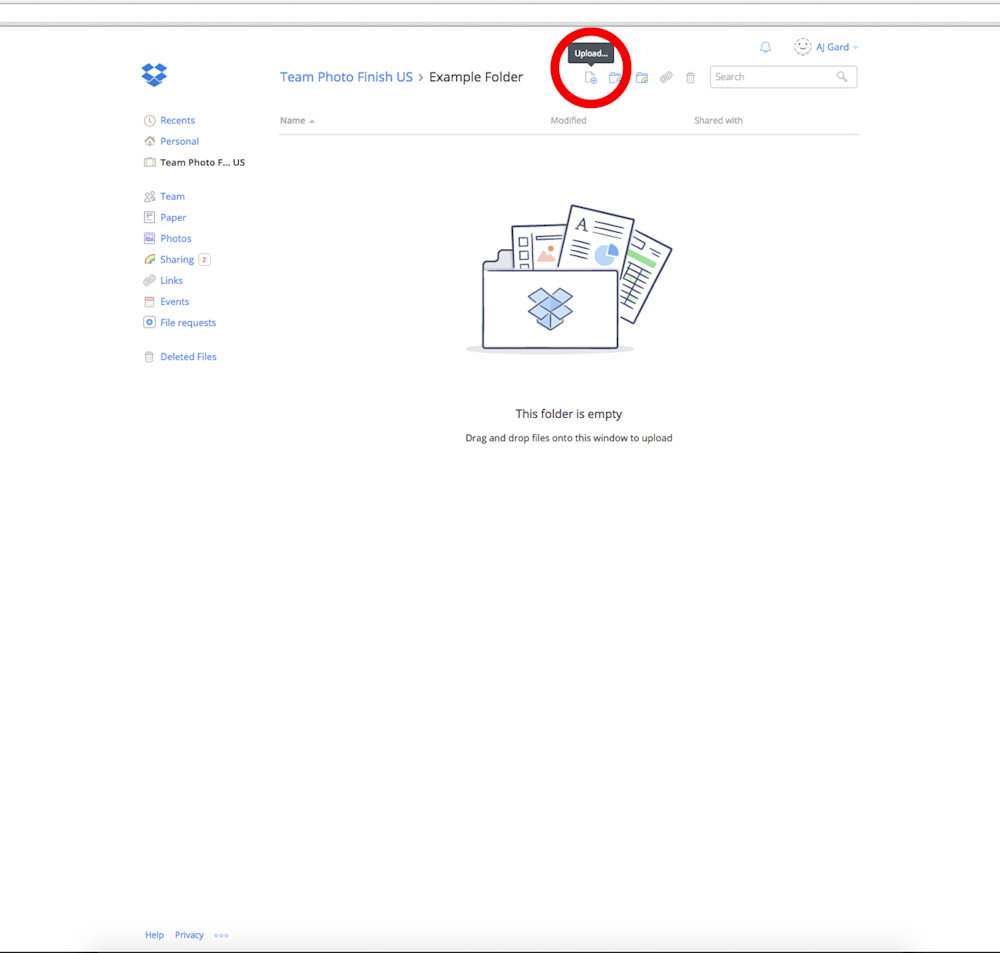1000x953 pixels.
Task: Create a new folder with the folder-plus icon
Action: 615,78
